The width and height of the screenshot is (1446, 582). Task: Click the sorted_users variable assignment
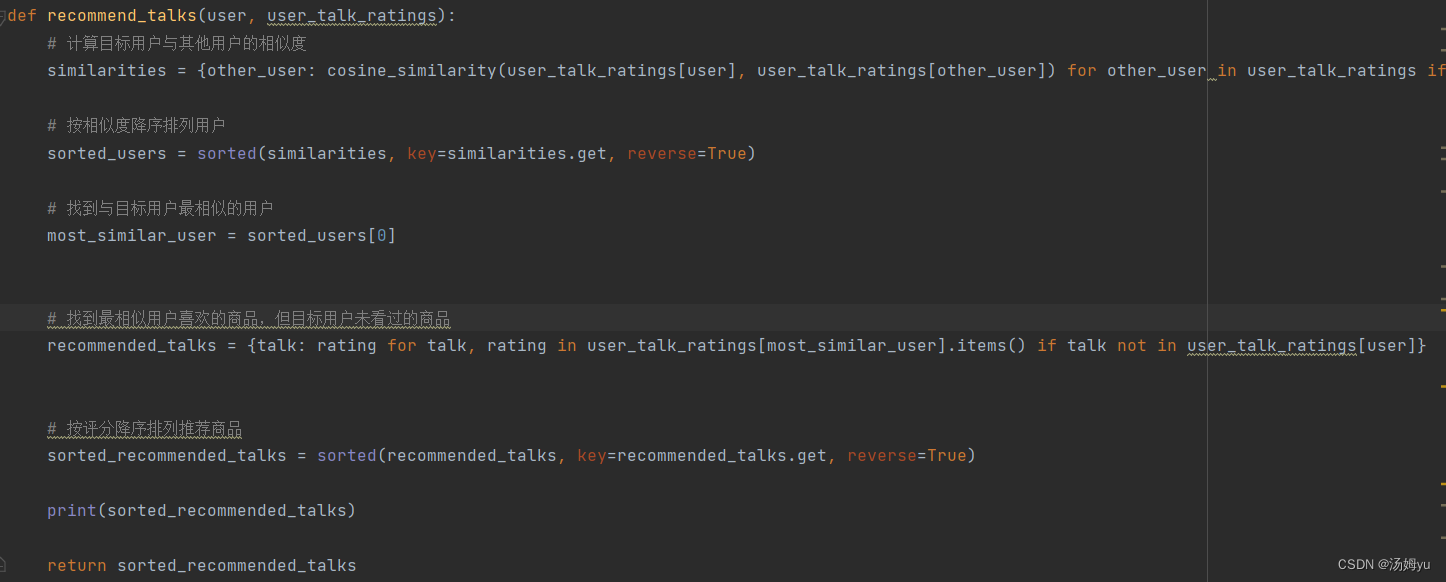click(108, 153)
